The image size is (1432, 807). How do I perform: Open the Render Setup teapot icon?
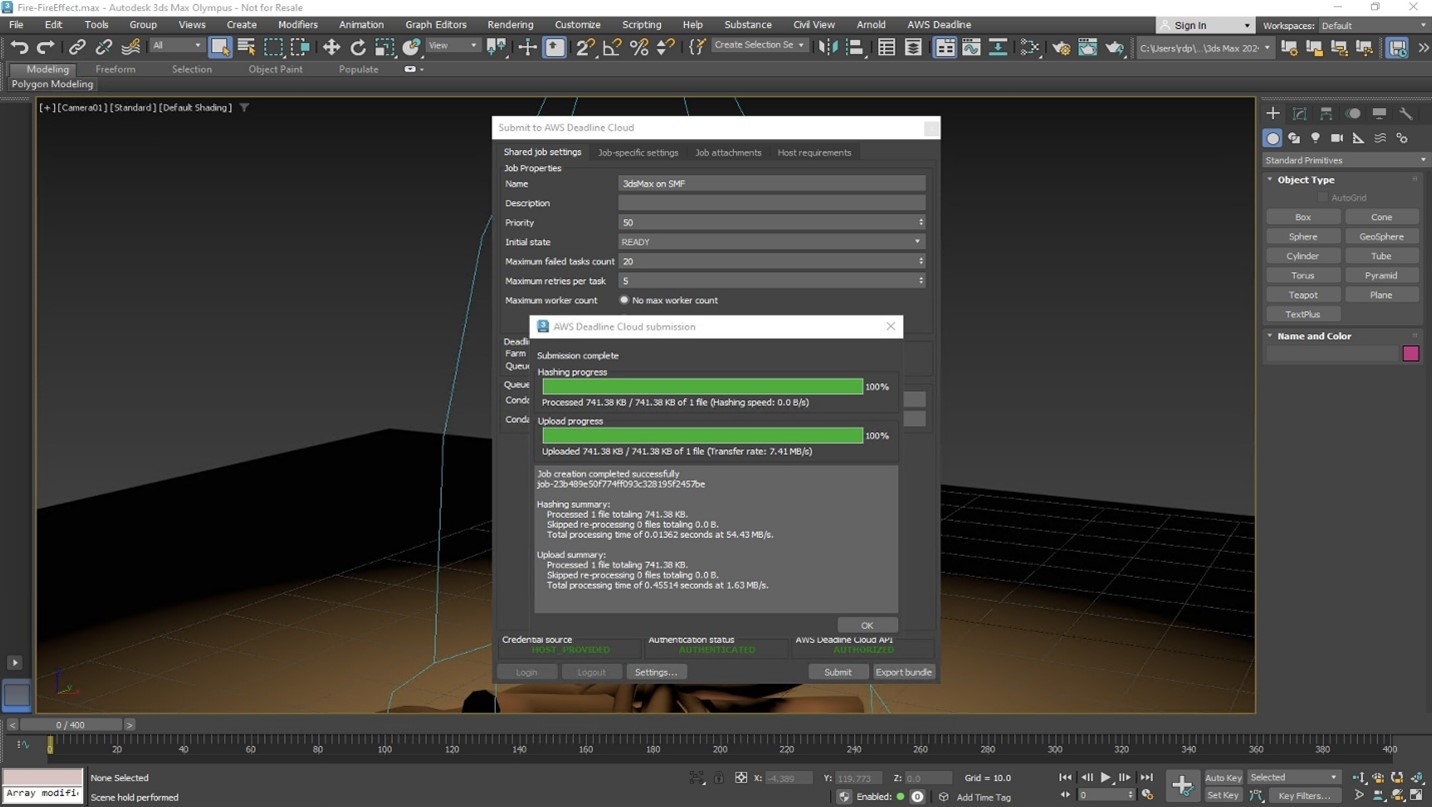(x=1061, y=47)
